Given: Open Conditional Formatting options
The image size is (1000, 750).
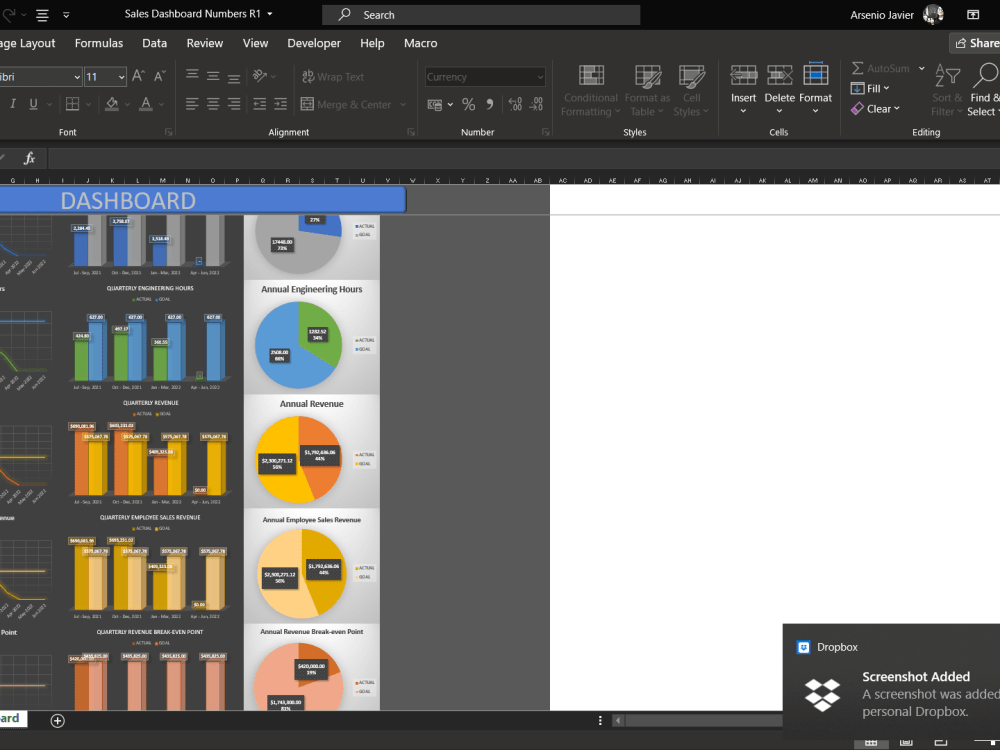Looking at the screenshot, I should 590,92.
